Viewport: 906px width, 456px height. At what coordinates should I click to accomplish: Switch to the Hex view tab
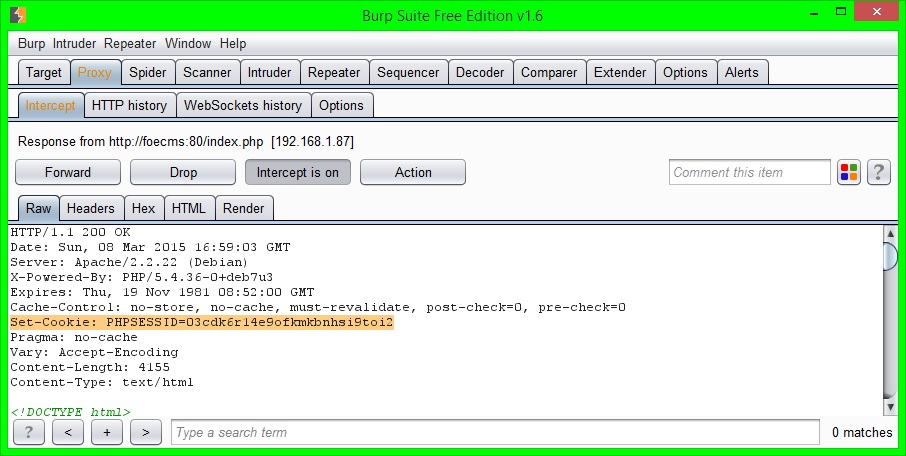coord(143,209)
